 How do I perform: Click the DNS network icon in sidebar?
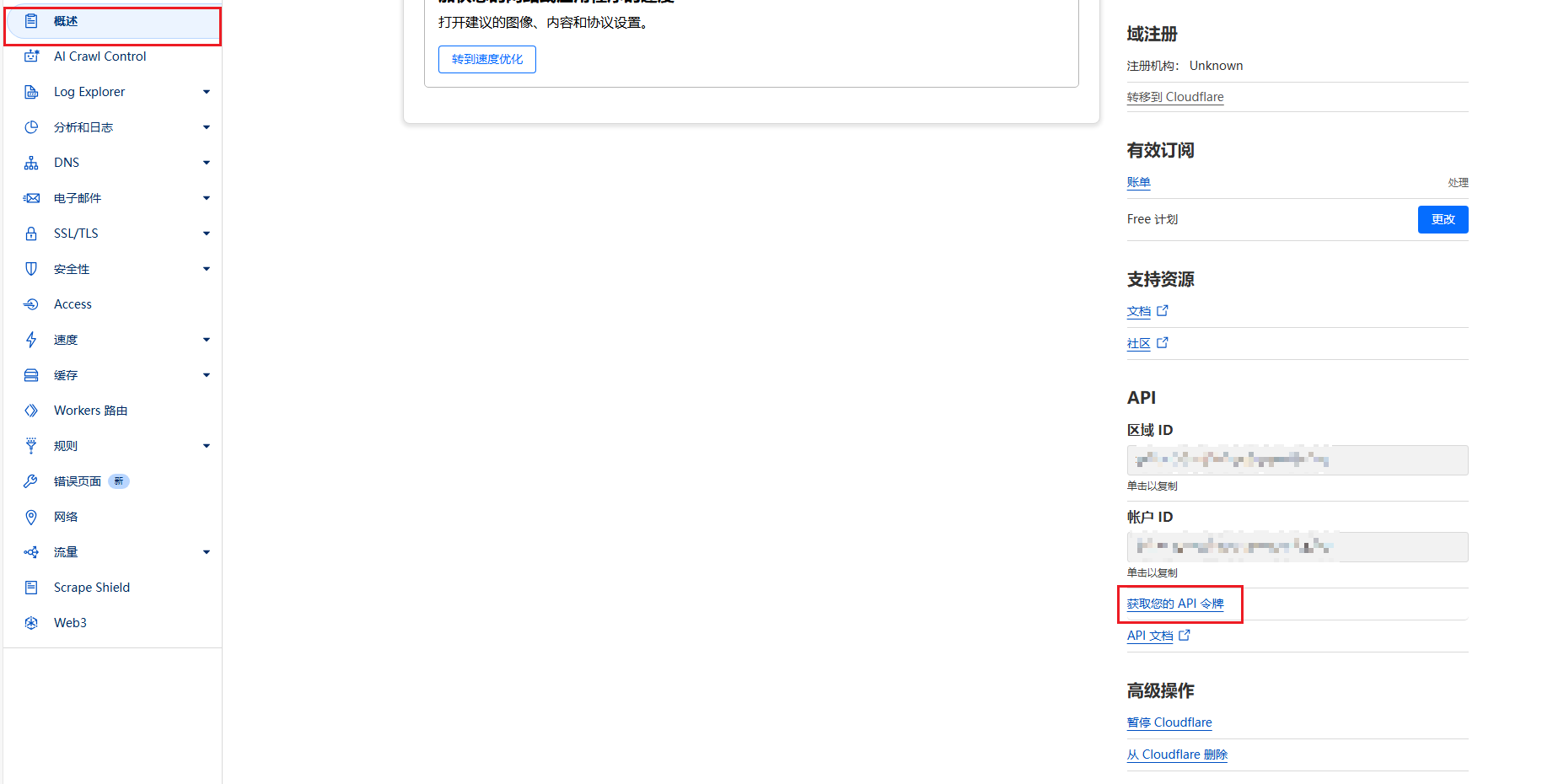(x=31, y=163)
